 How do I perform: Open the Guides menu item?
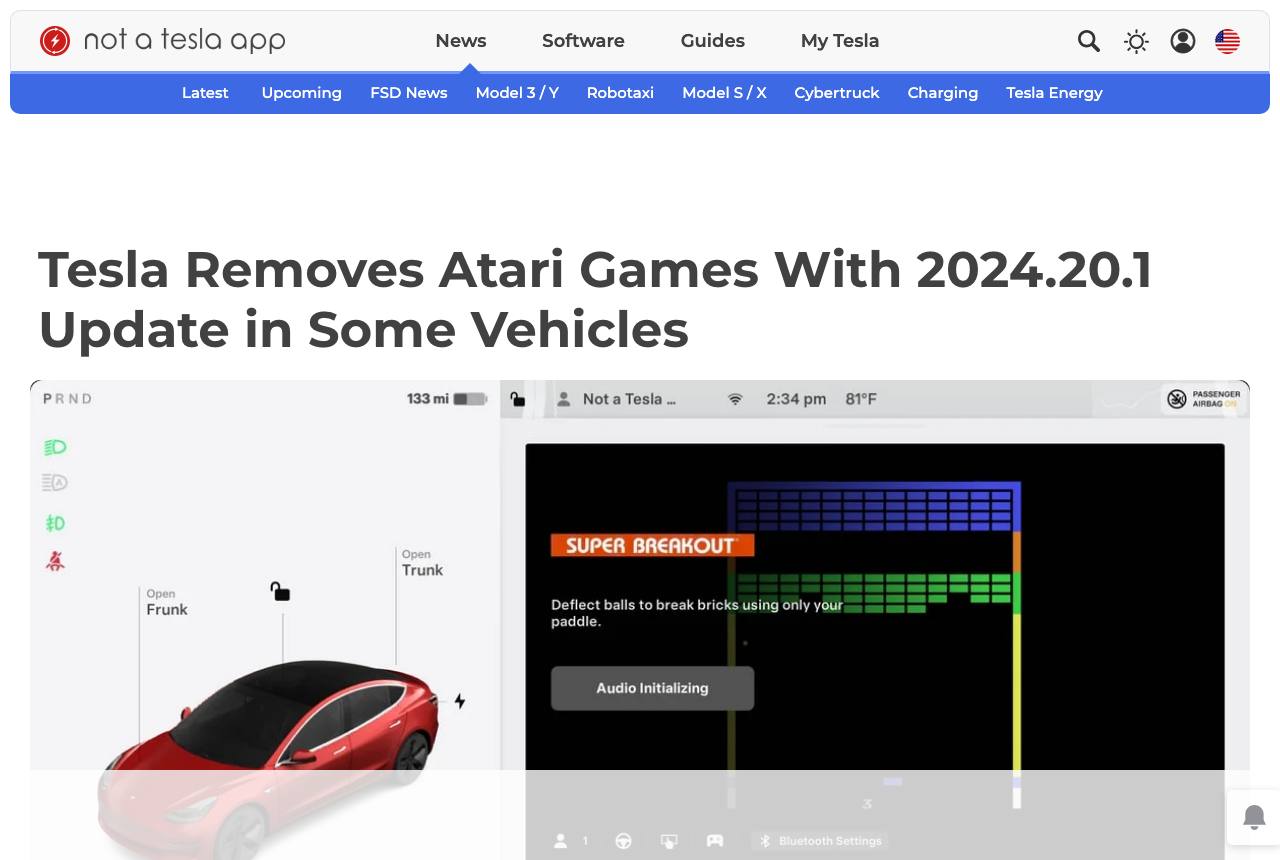click(713, 41)
